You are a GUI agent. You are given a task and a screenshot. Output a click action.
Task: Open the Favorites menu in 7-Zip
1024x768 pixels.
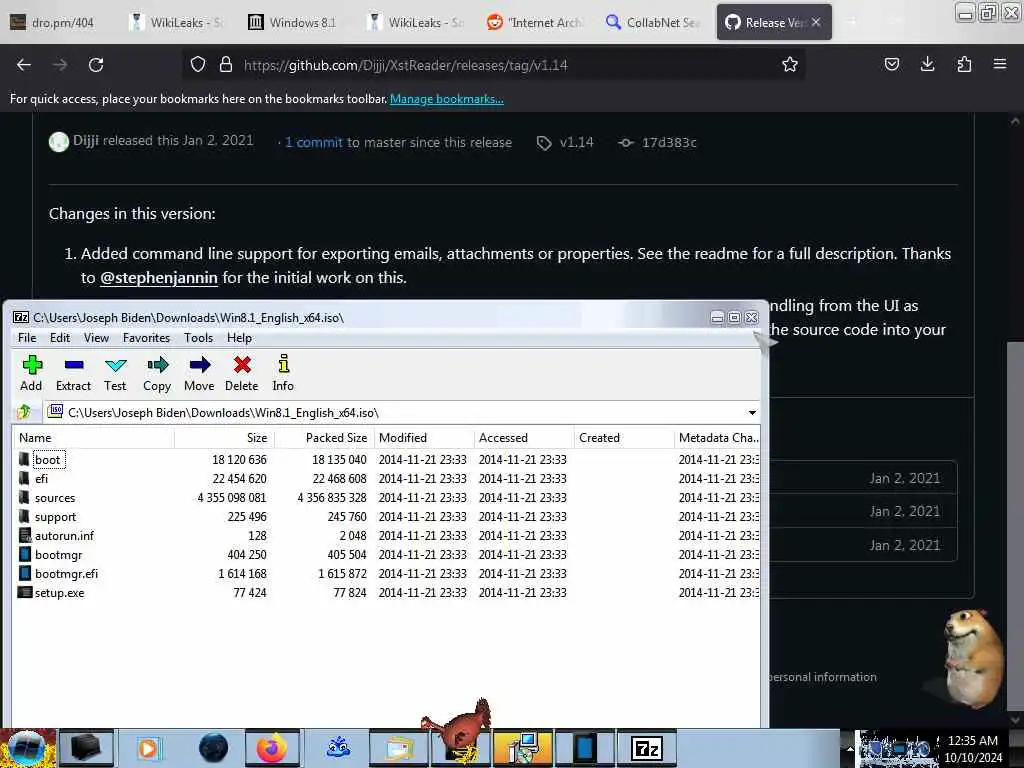point(146,338)
